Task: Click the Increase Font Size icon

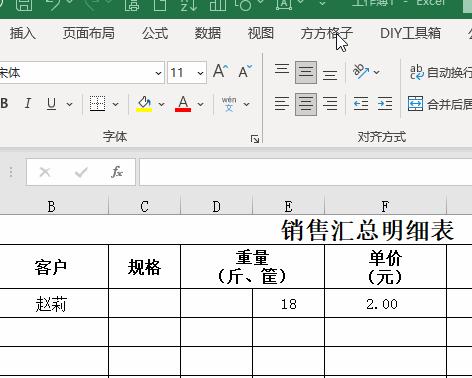Action: click(220, 71)
